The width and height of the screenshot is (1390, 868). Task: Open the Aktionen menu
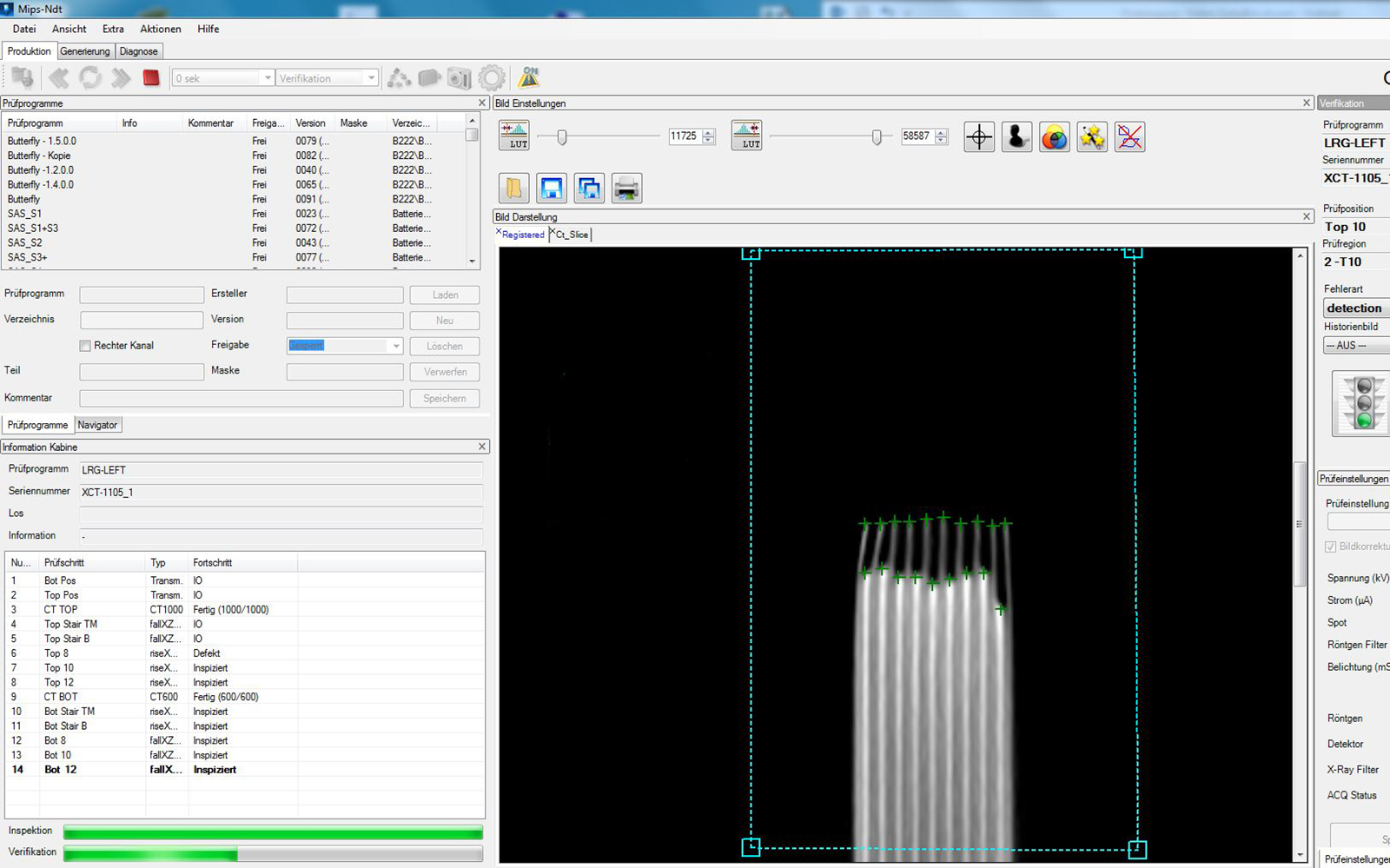coord(161,29)
